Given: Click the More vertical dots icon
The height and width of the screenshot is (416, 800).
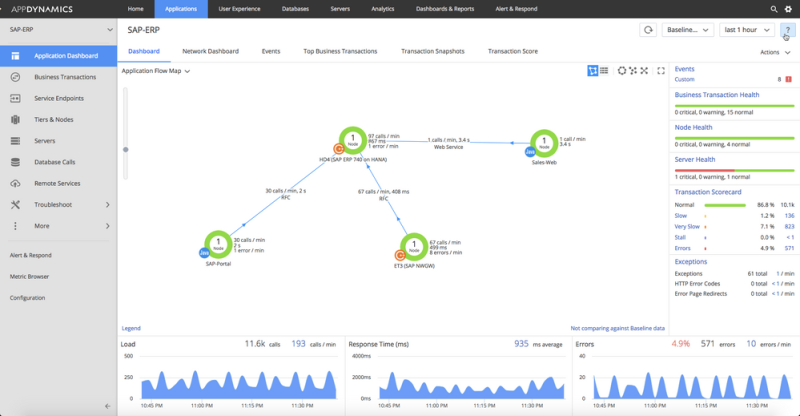Looking at the screenshot, I should tap(15, 226).
